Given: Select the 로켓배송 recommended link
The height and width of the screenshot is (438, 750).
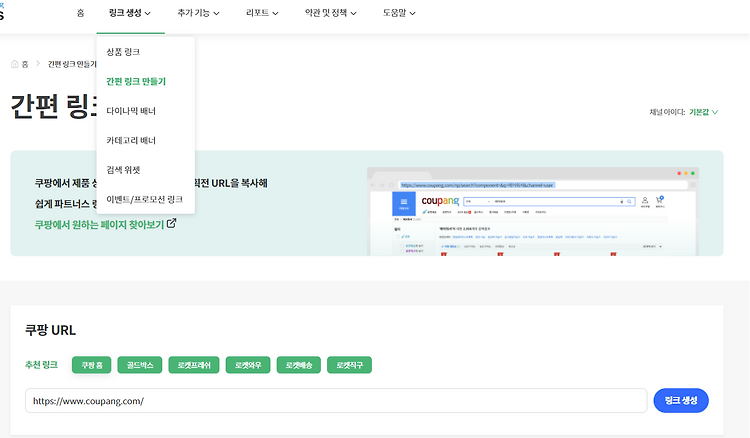Looking at the screenshot, I should tap(298, 365).
